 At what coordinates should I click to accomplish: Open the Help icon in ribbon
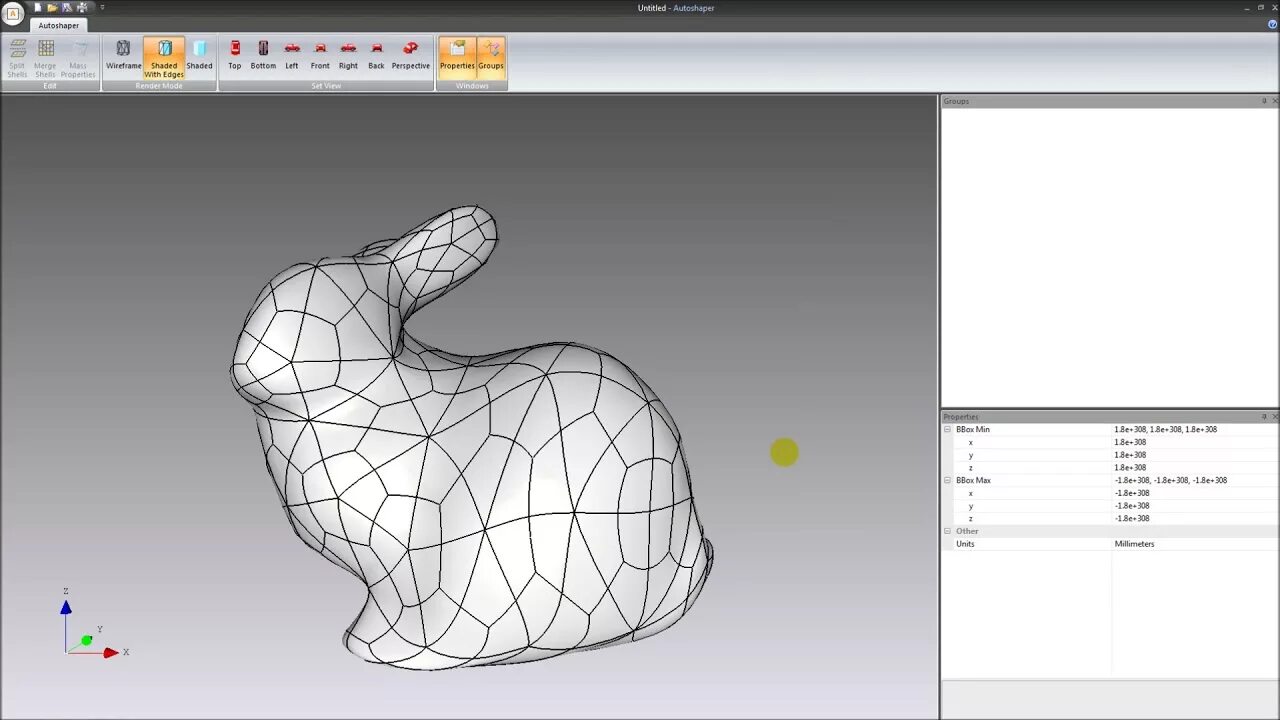pos(1272,25)
